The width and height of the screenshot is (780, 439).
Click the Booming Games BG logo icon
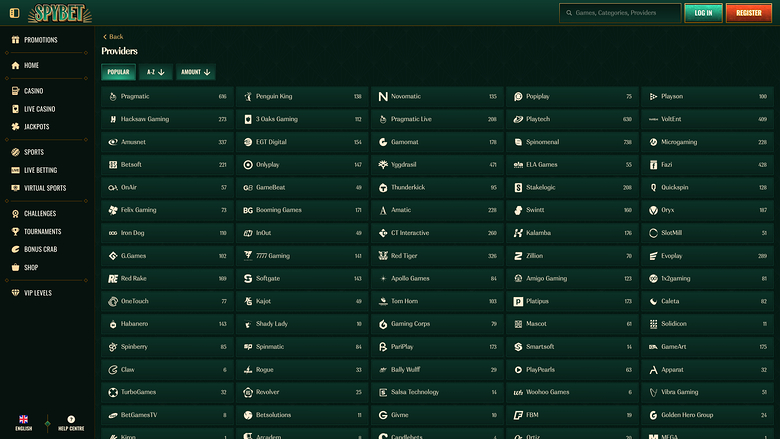coord(248,210)
